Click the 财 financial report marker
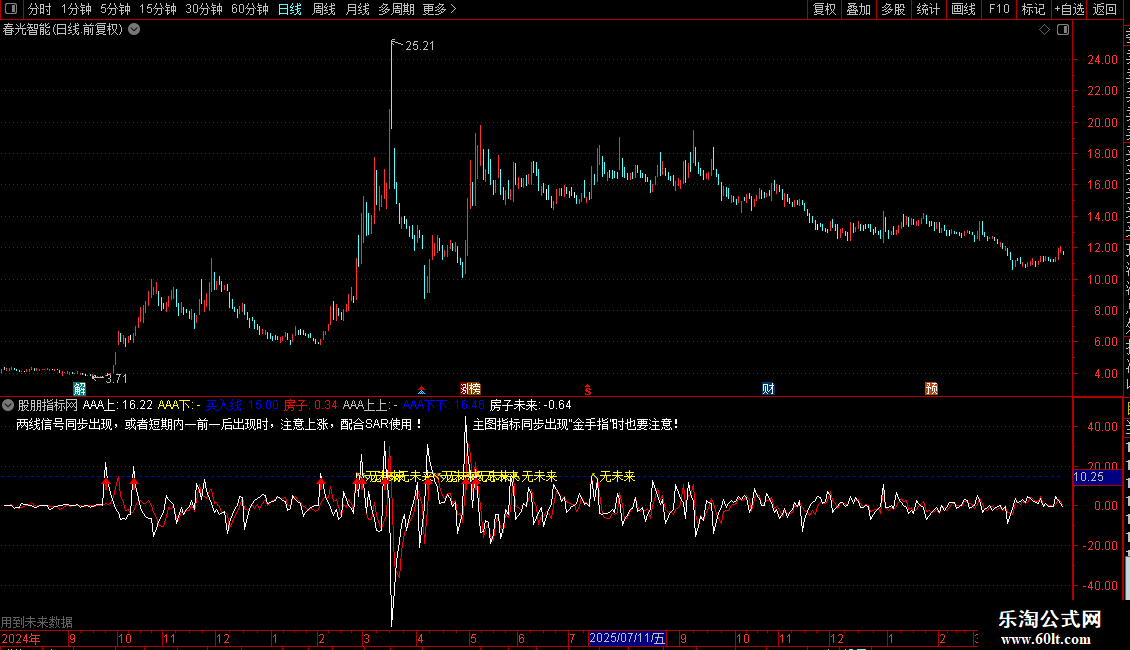The width and height of the screenshot is (1130, 650). [768, 389]
